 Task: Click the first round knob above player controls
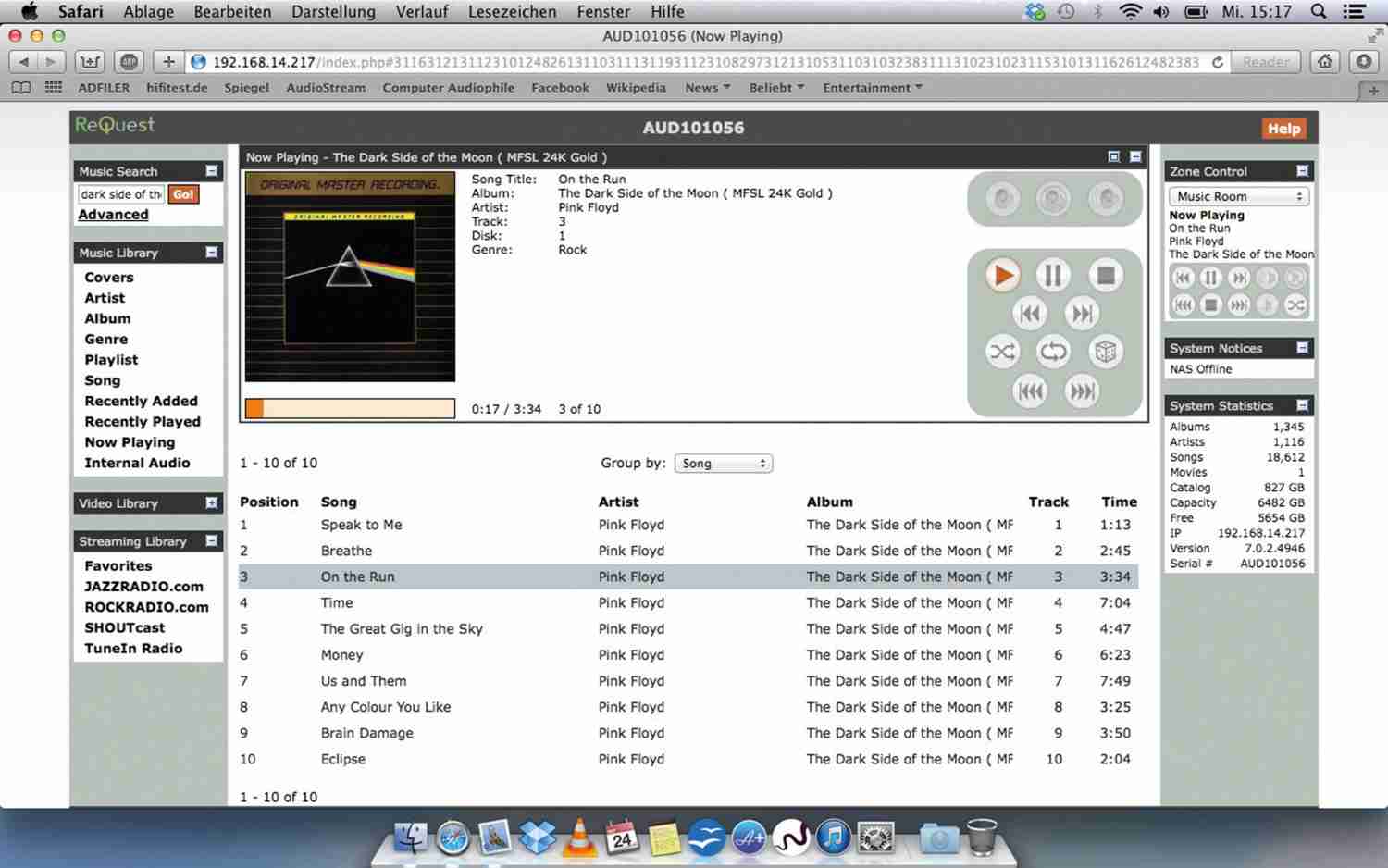(1002, 199)
